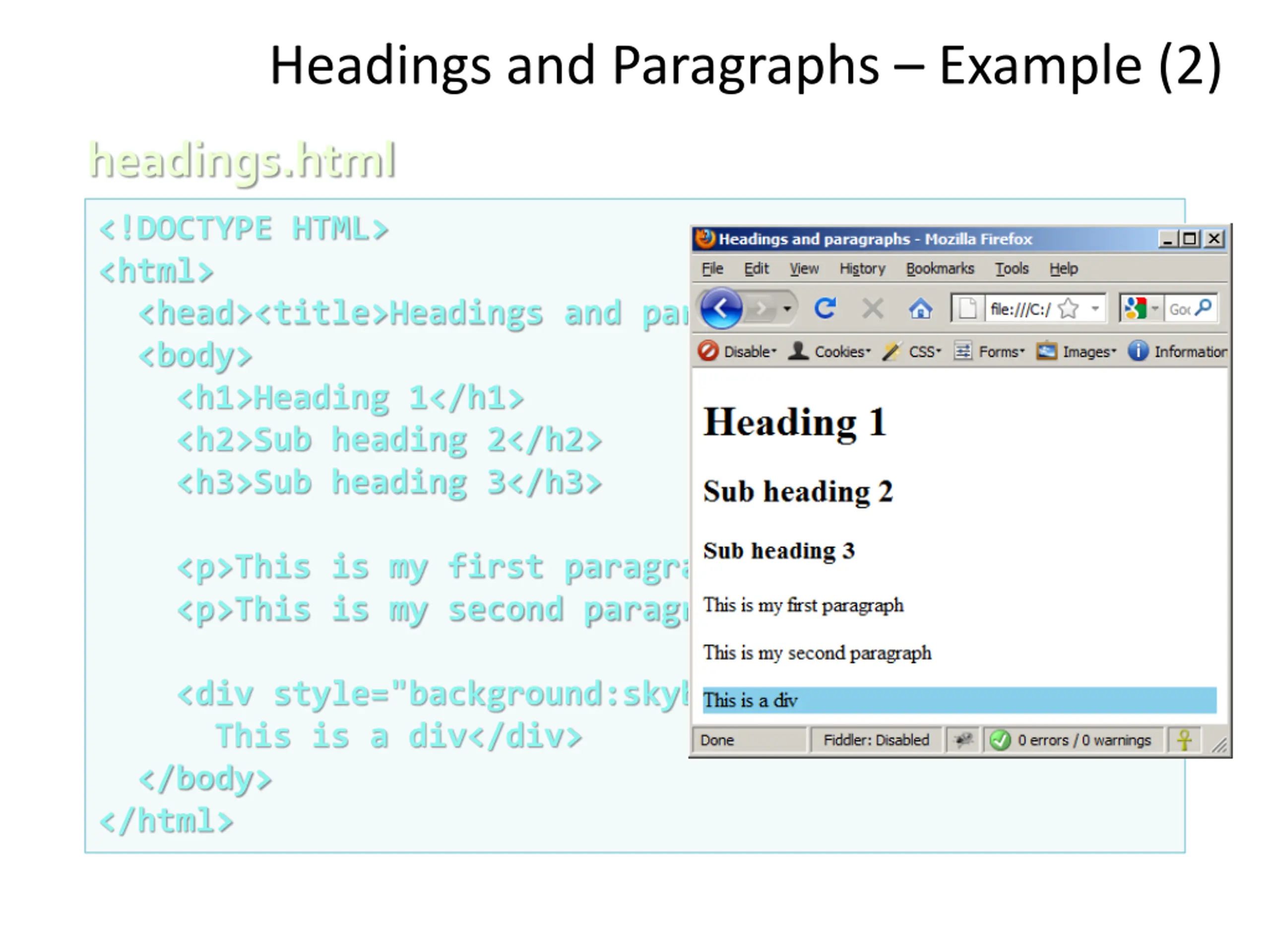Click the Forms icon in toolbar
This screenshot has width=1270, height=952.
962,351
